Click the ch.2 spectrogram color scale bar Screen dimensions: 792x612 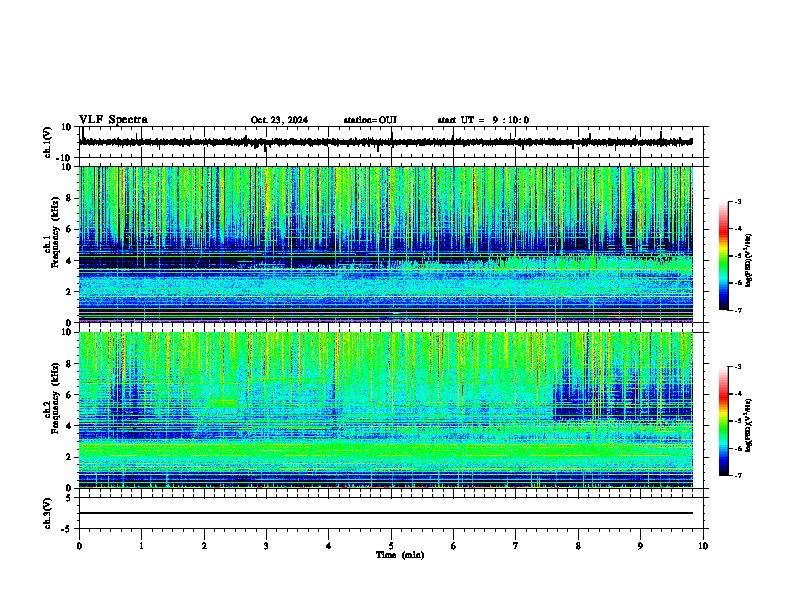[x=724, y=421]
